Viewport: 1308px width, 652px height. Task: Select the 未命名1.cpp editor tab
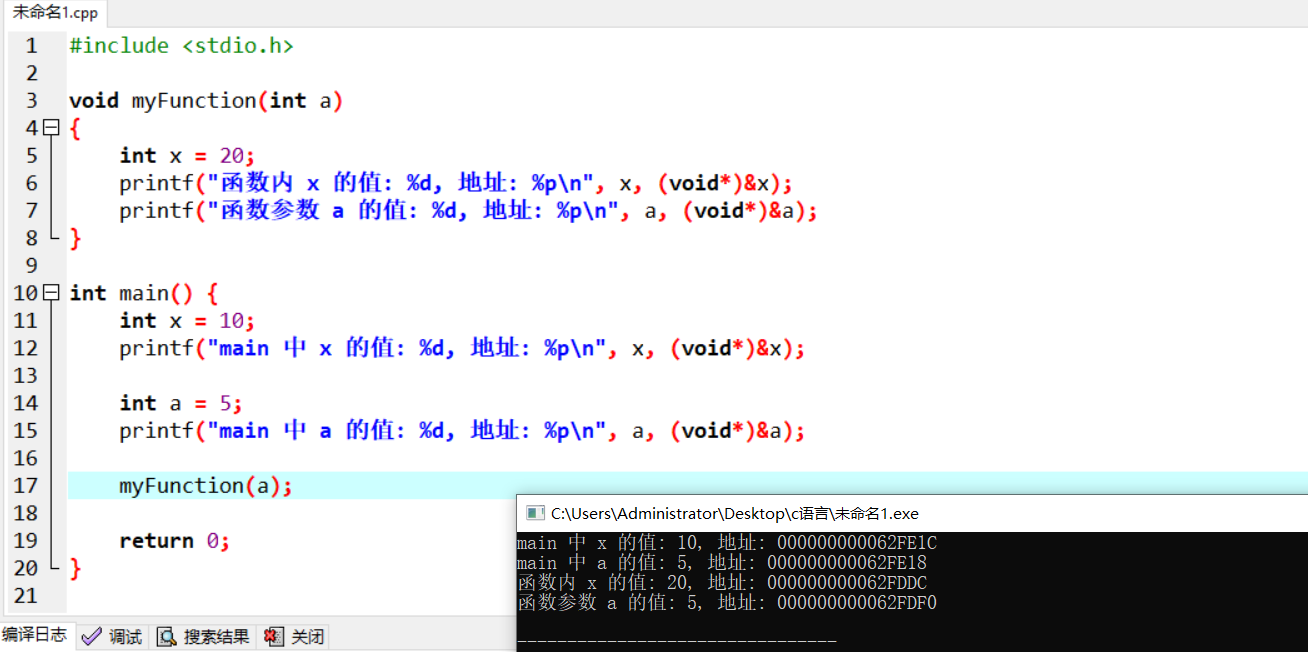coord(54,13)
